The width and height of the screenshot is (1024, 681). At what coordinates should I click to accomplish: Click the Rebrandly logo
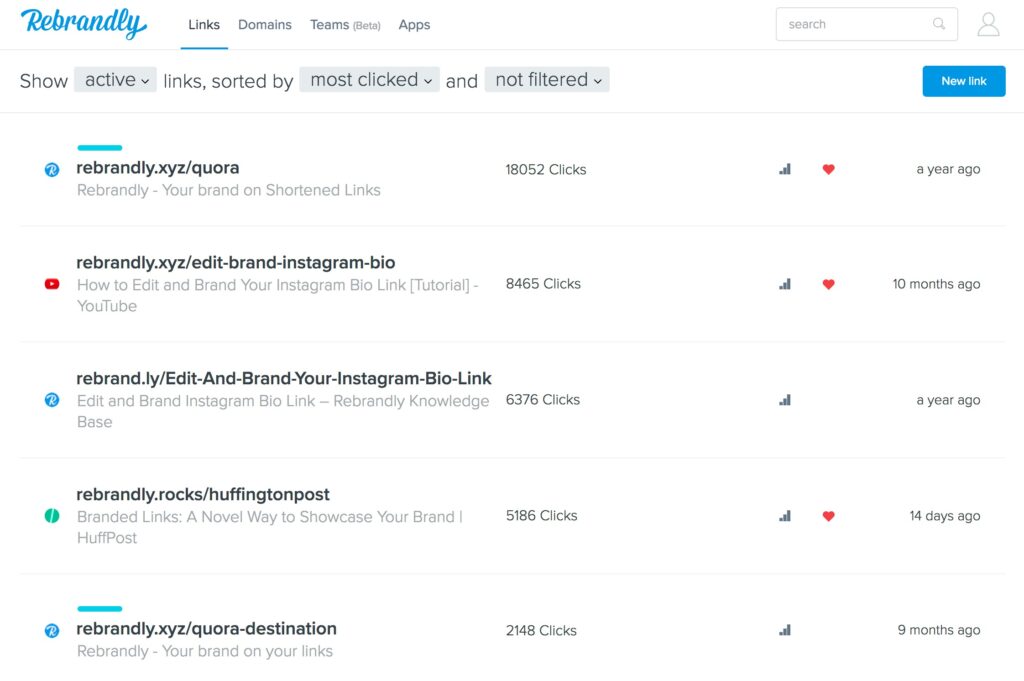click(x=83, y=24)
